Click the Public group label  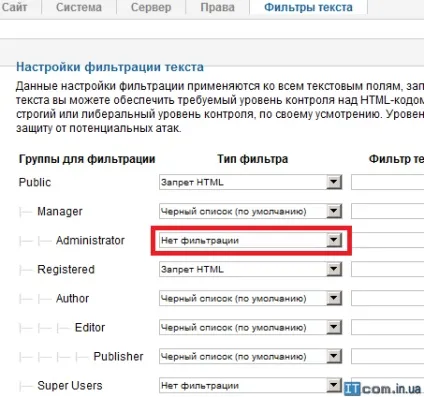pos(35,182)
